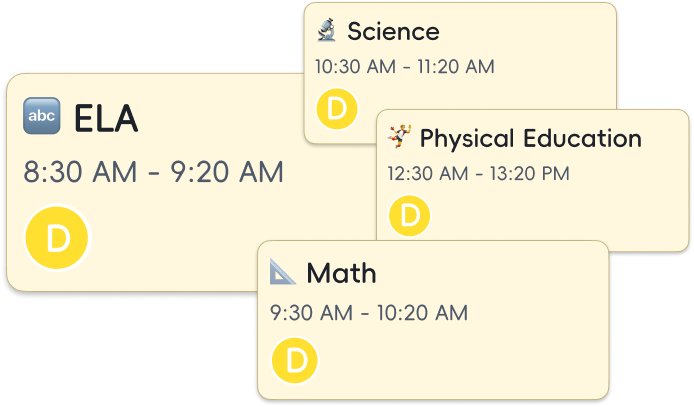Open the D avatar on ELA card
The image size is (694, 407).
tap(57, 238)
